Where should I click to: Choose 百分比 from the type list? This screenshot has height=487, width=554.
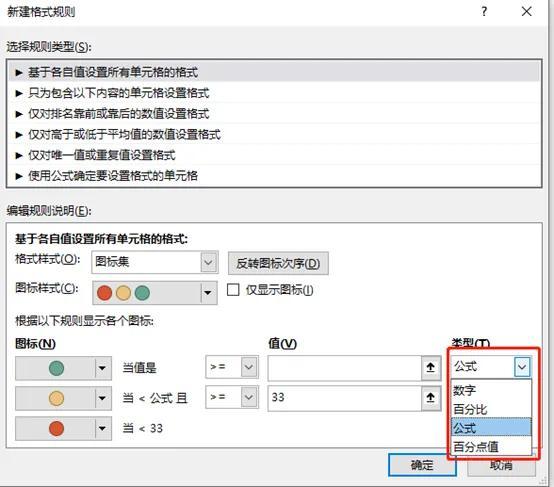coord(491,409)
